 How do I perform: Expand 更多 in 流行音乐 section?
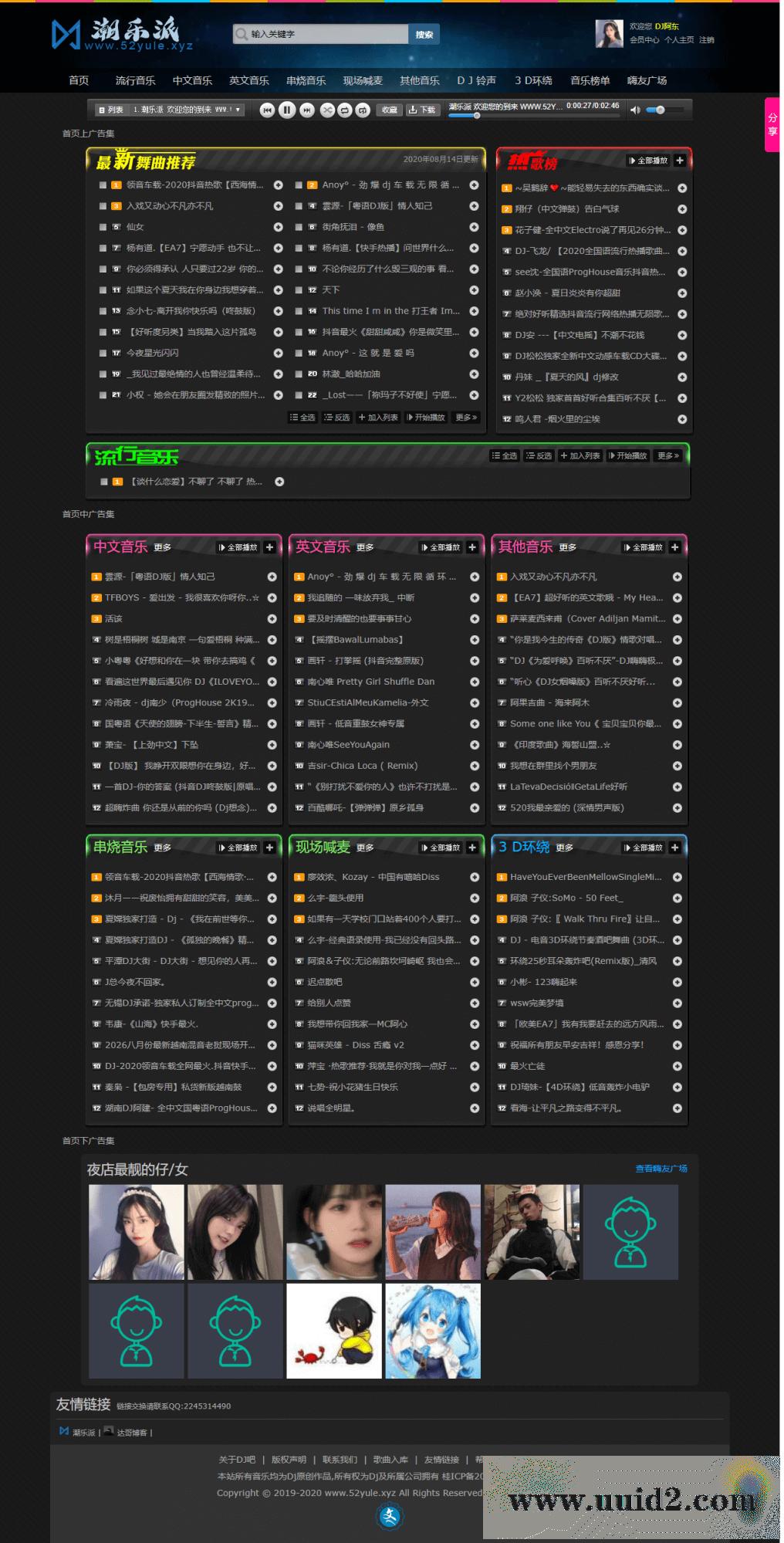click(x=668, y=456)
